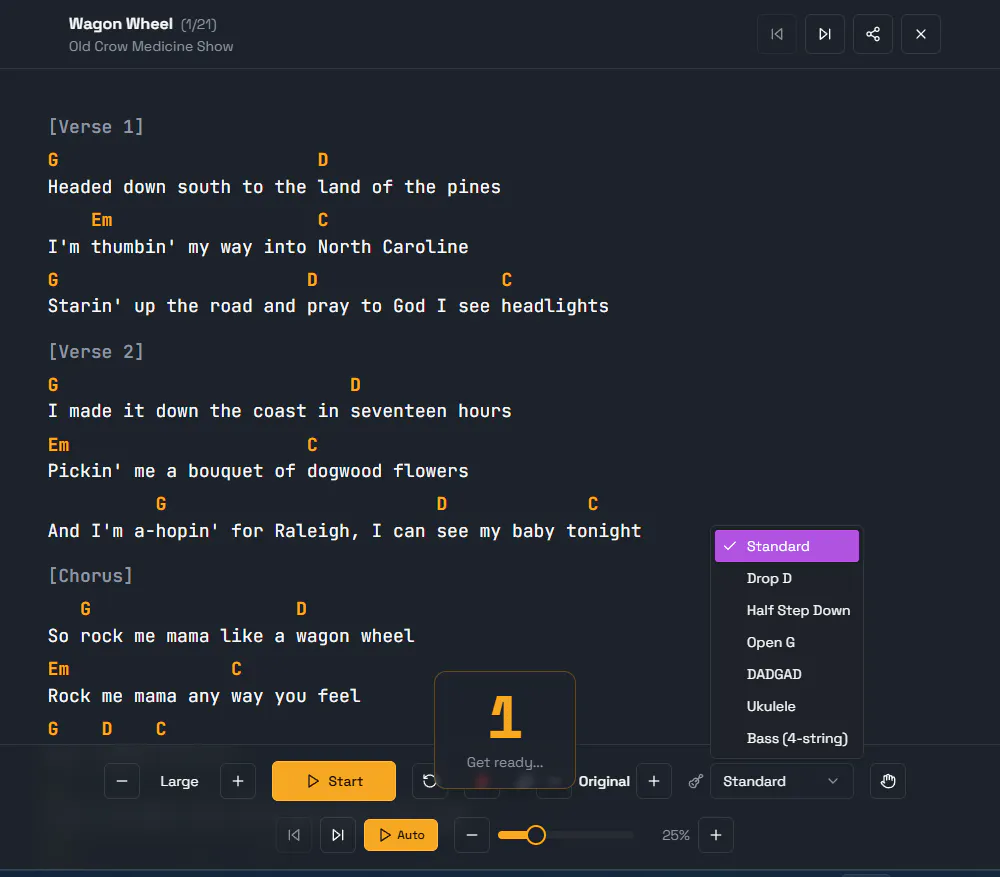This screenshot has width=1000, height=877.
Task: Click the 25% speed value
Action: pyautogui.click(x=675, y=835)
